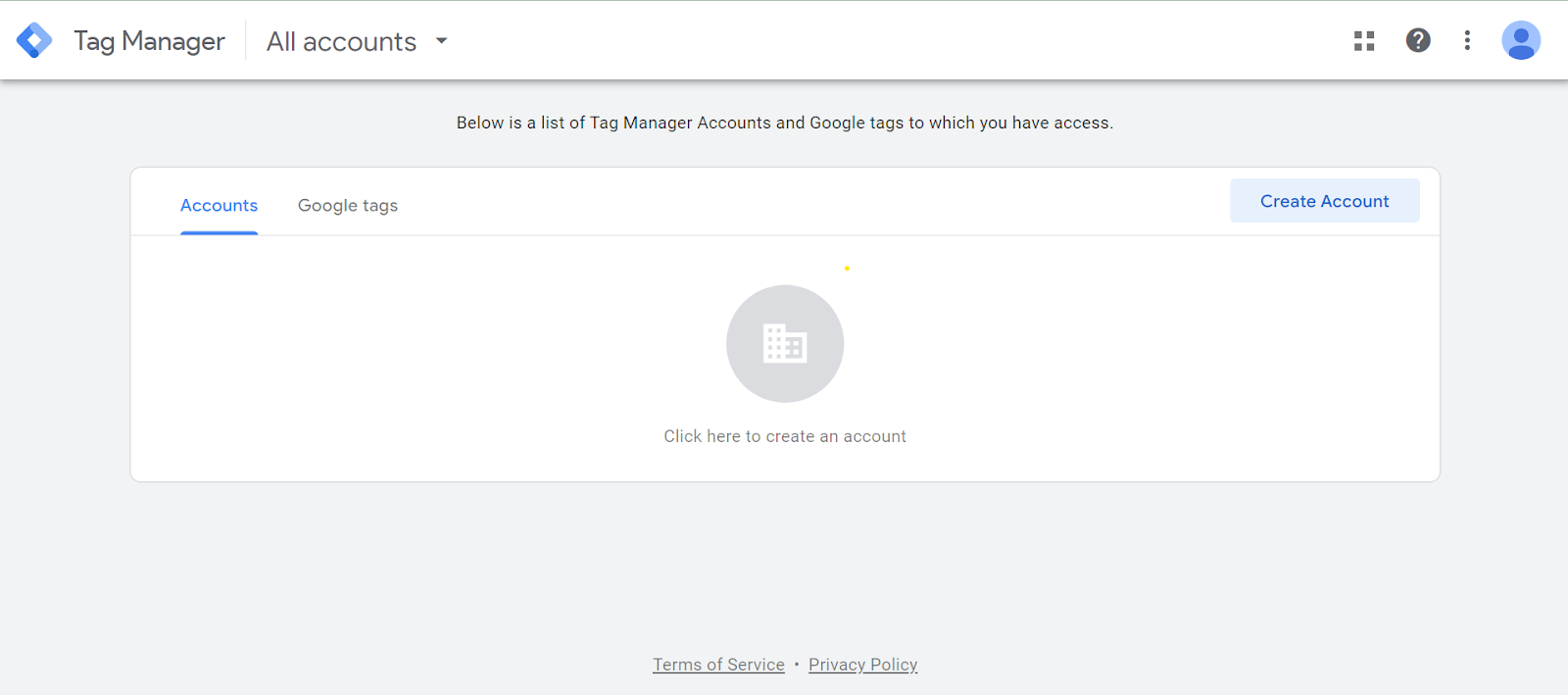Click the Create Account button
The width and height of the screenshot is (1568, 695).
[x=1325, y=201]
